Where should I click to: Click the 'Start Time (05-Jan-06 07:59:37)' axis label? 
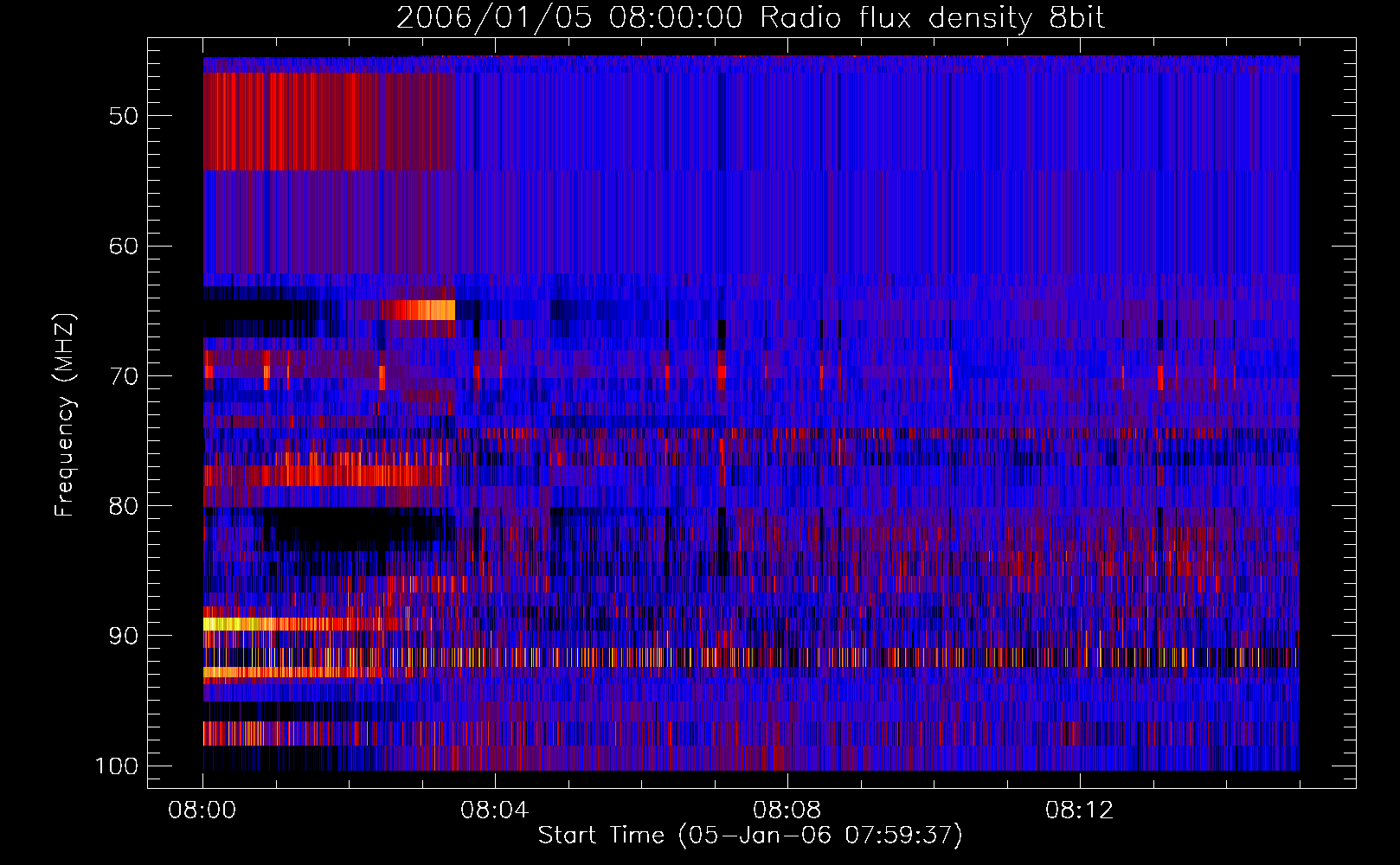click(750, 836)
